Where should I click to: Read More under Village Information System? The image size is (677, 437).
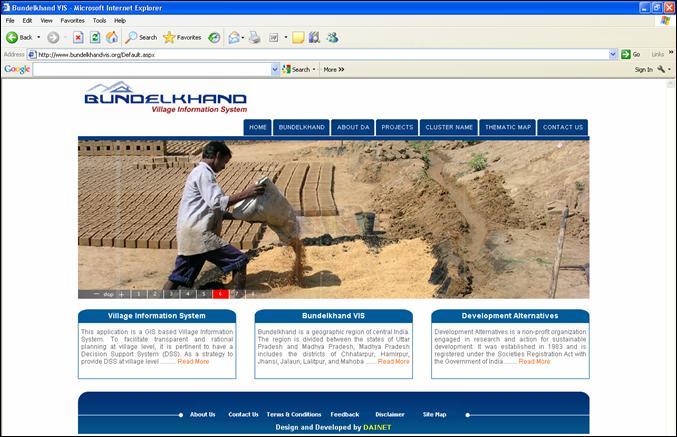[193, 361]
